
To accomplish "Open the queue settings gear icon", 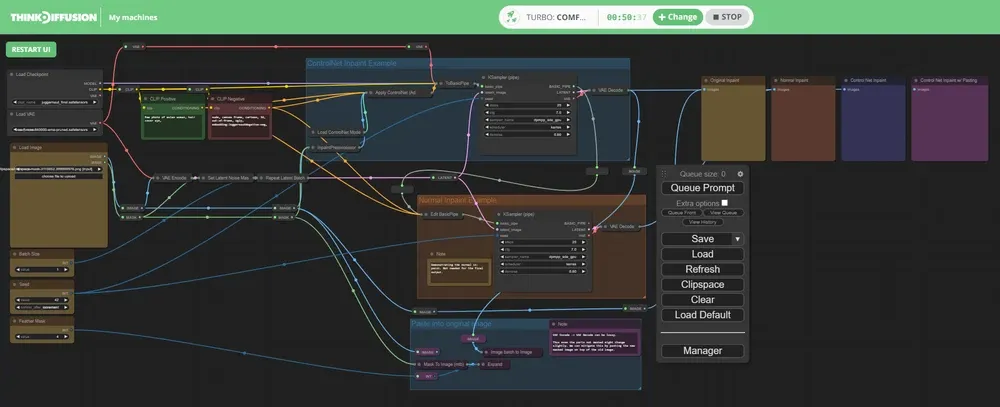I will (x=740, y=174).
